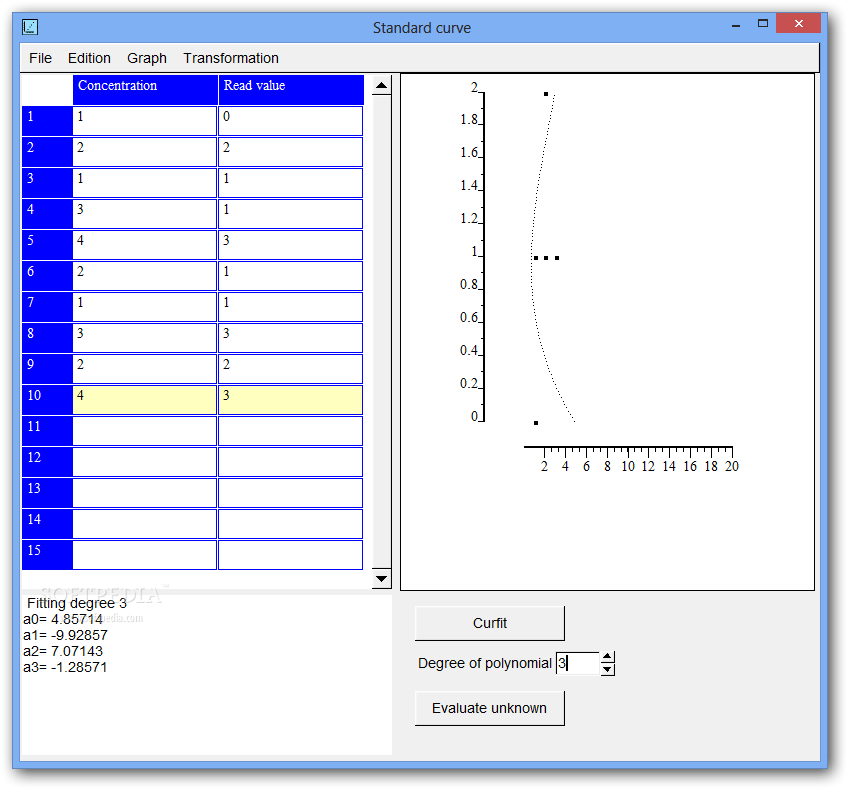Select row header 15
This screenshot has width=848, height=789.
47,555
